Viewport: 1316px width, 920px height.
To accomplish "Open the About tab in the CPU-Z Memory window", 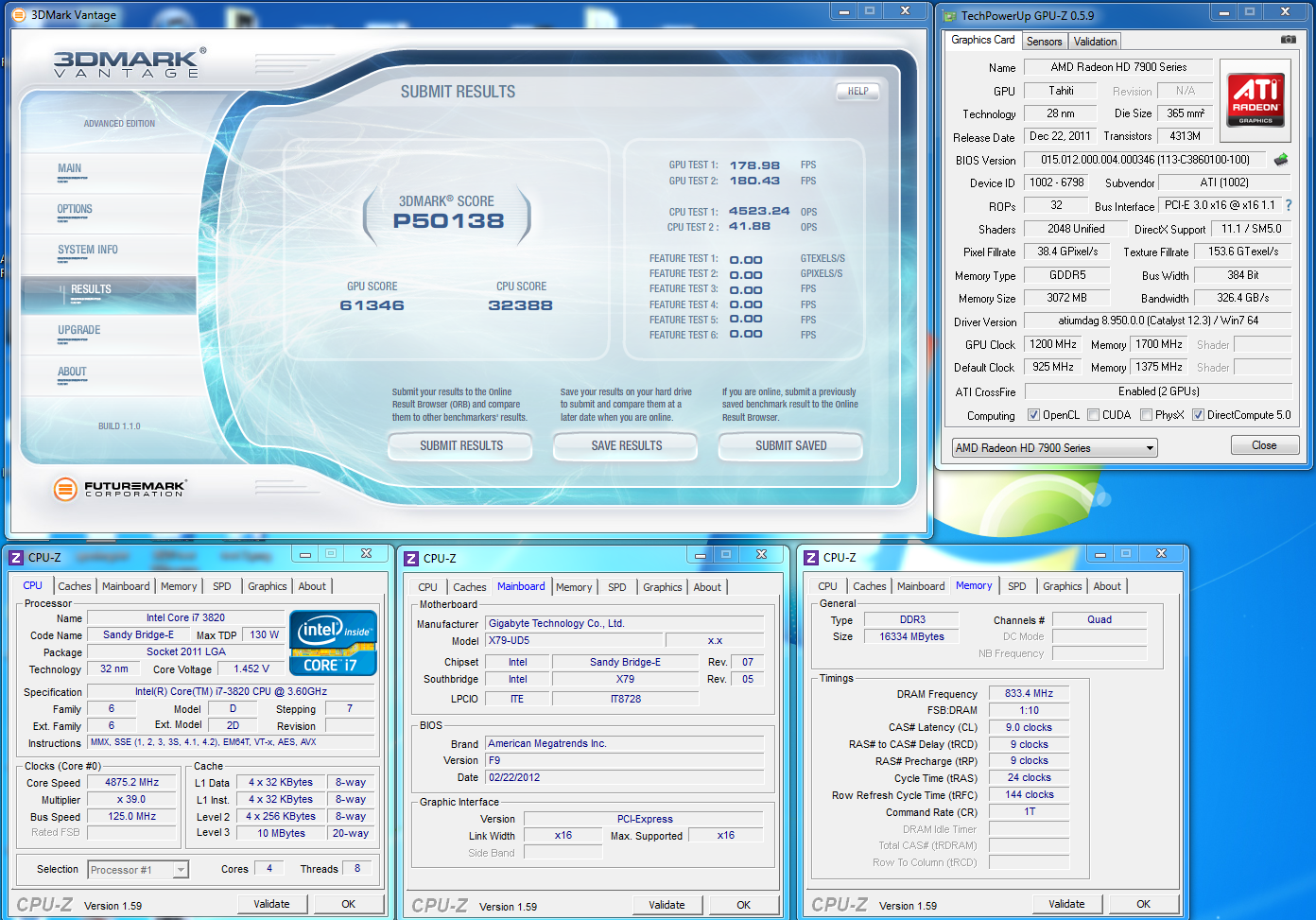I will pos(1107,586).
